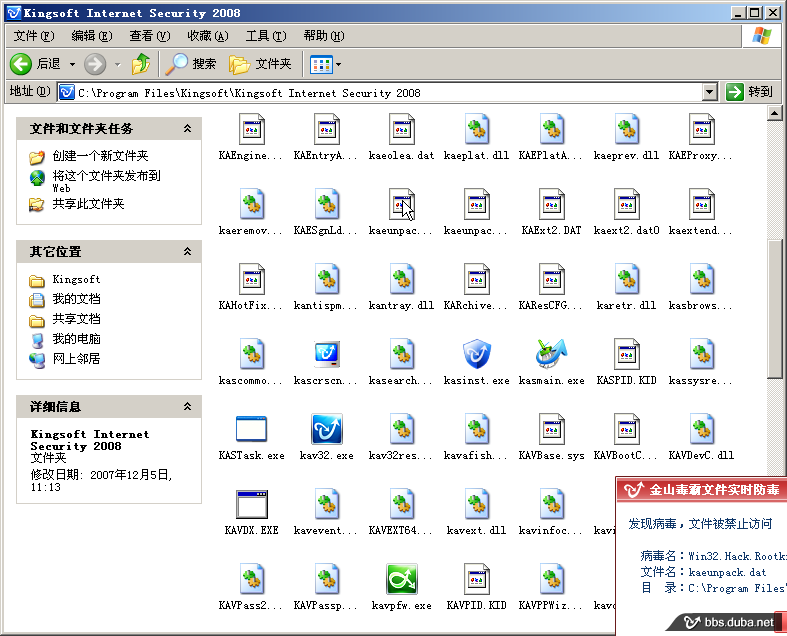The image size is (787, 636).
Task: Click the Search magnifier toolbar button
Action: coord(191,64)
